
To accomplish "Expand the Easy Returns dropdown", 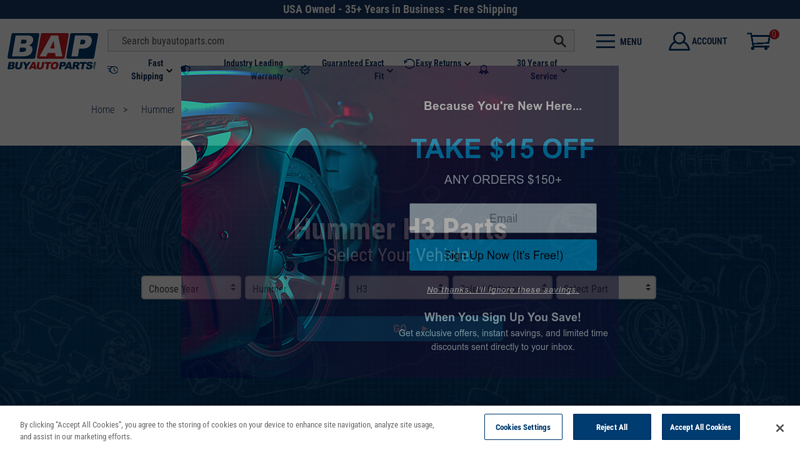I will [467, 64].
